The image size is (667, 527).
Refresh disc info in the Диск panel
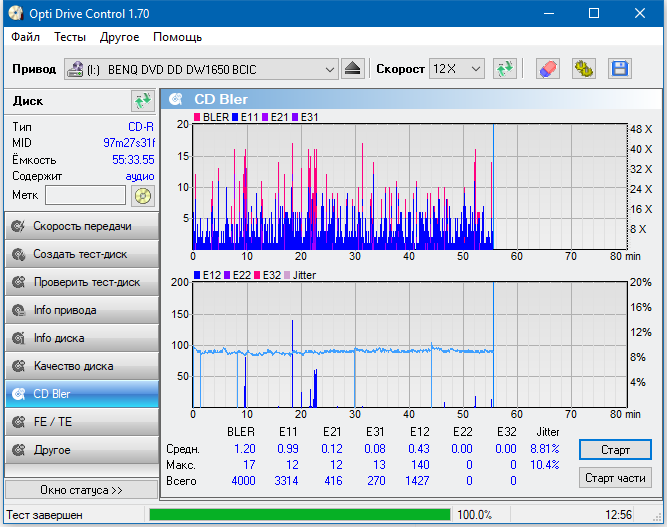142,101
